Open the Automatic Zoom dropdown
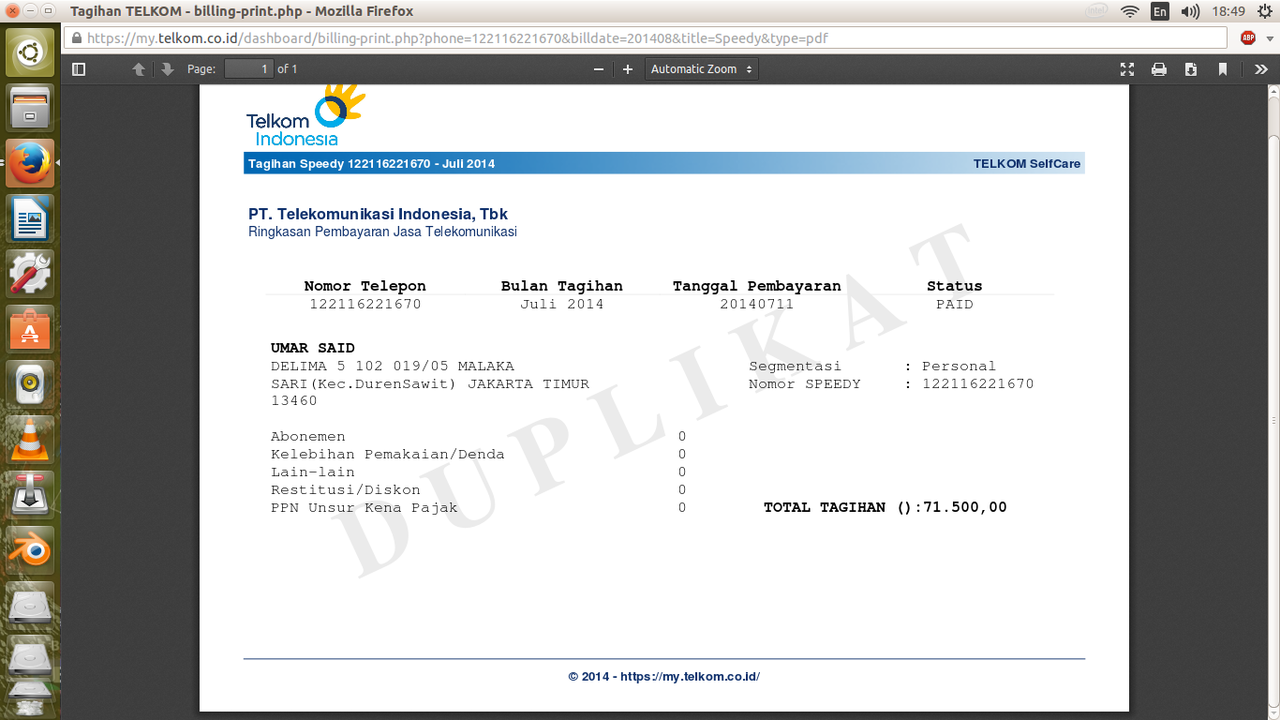The width and height of the screenshot is (1280, 720). tap(701, 69)
